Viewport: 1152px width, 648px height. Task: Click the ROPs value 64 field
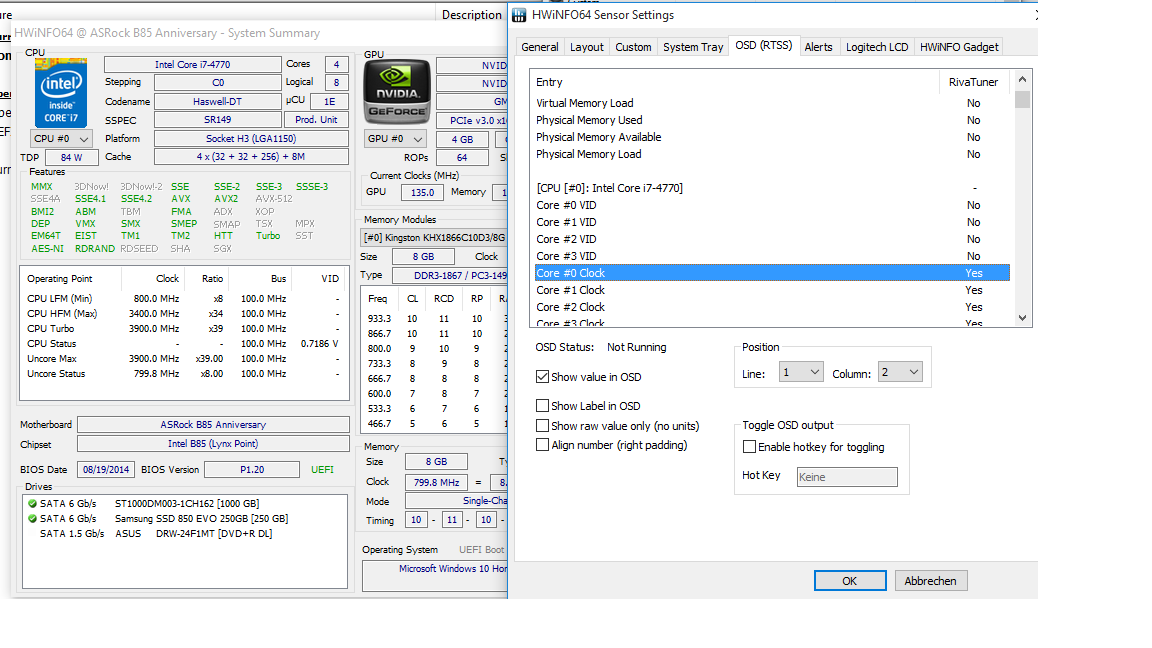tap(462, 158)
